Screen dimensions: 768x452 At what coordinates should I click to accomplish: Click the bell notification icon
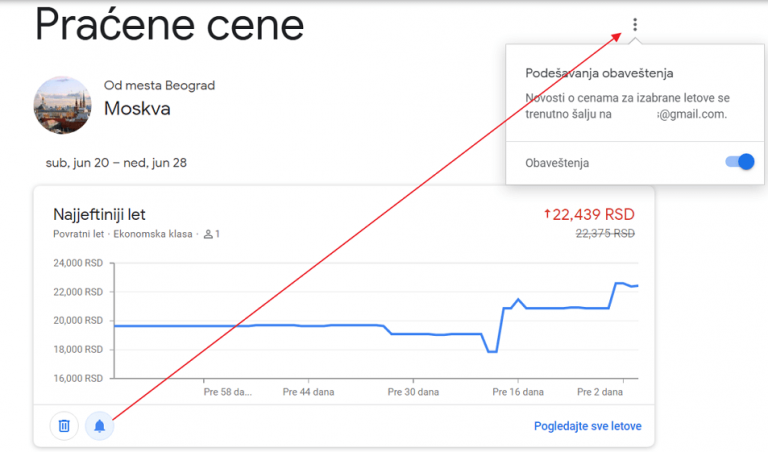click(x=99, y=426)
